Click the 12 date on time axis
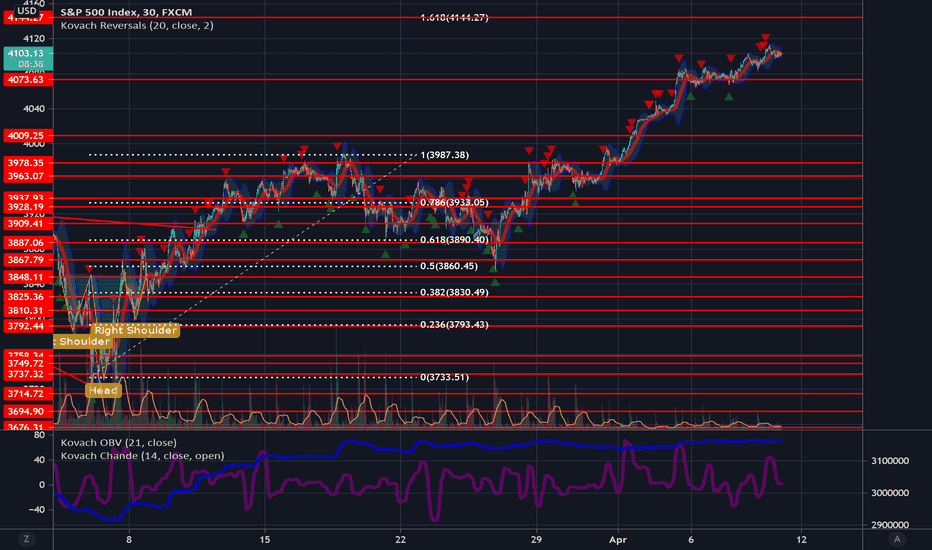Viewport: 932px width, 550px height. coord(802,540)
